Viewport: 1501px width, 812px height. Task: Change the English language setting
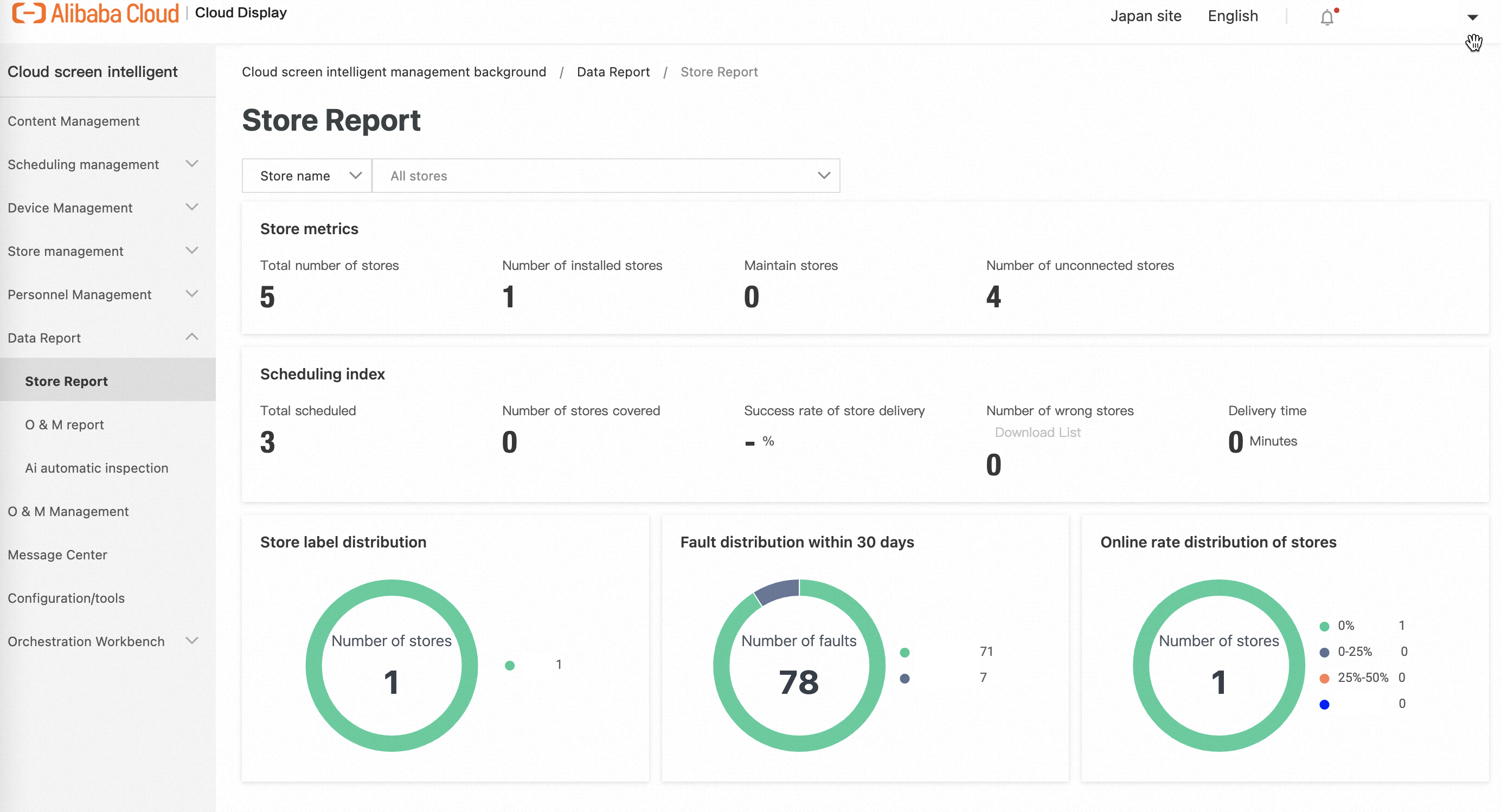coord(1233,16)
